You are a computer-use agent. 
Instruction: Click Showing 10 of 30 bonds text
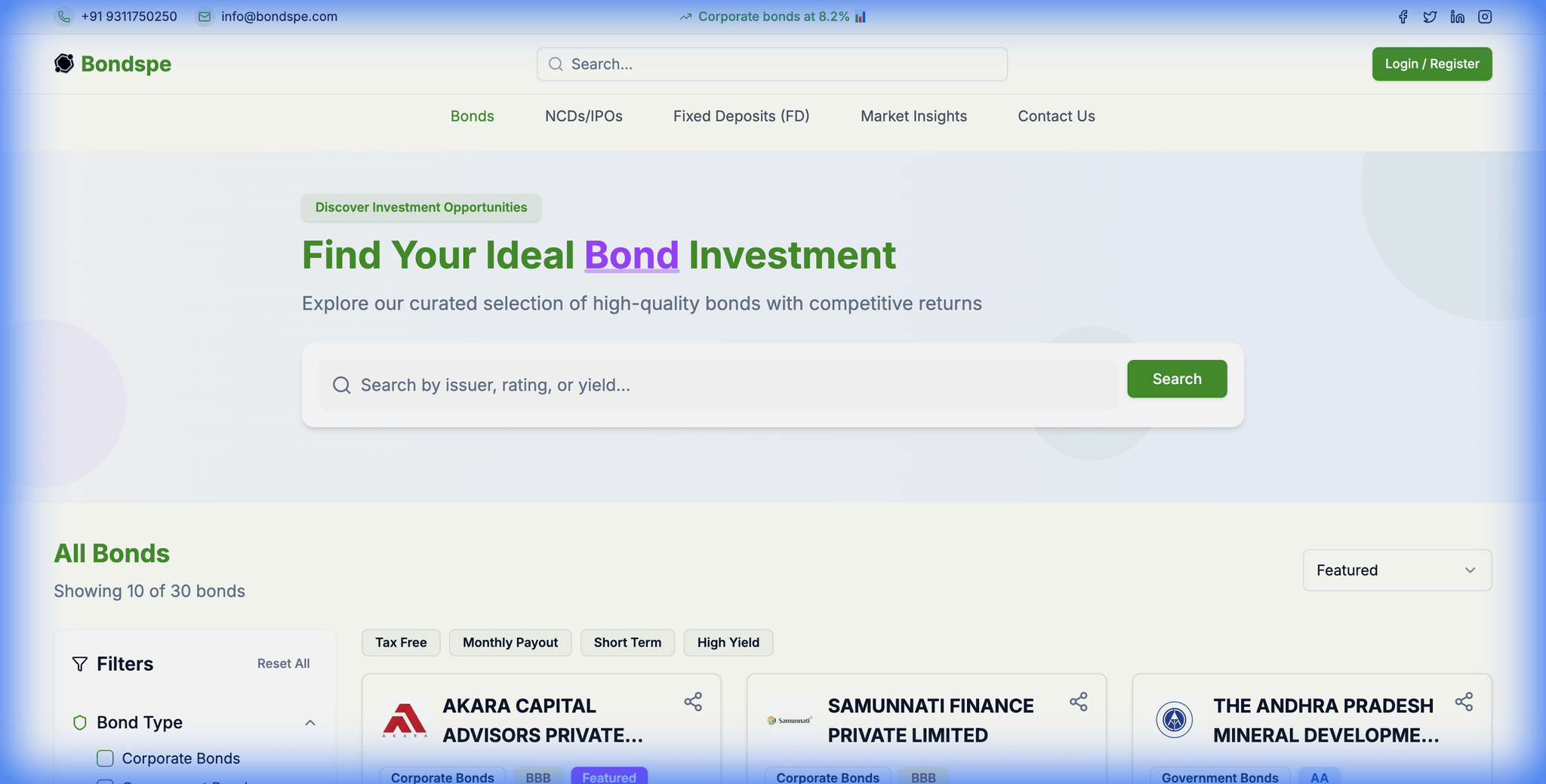(x=149, y=591)
